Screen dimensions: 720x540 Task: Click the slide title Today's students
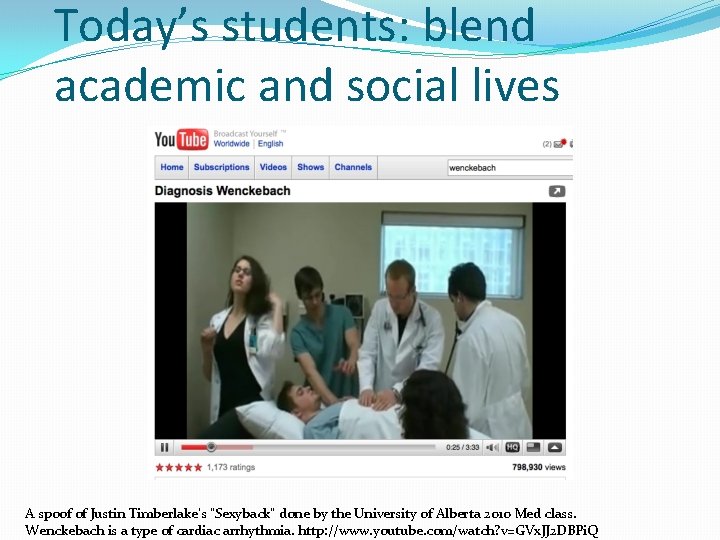[x=307, y=54]
